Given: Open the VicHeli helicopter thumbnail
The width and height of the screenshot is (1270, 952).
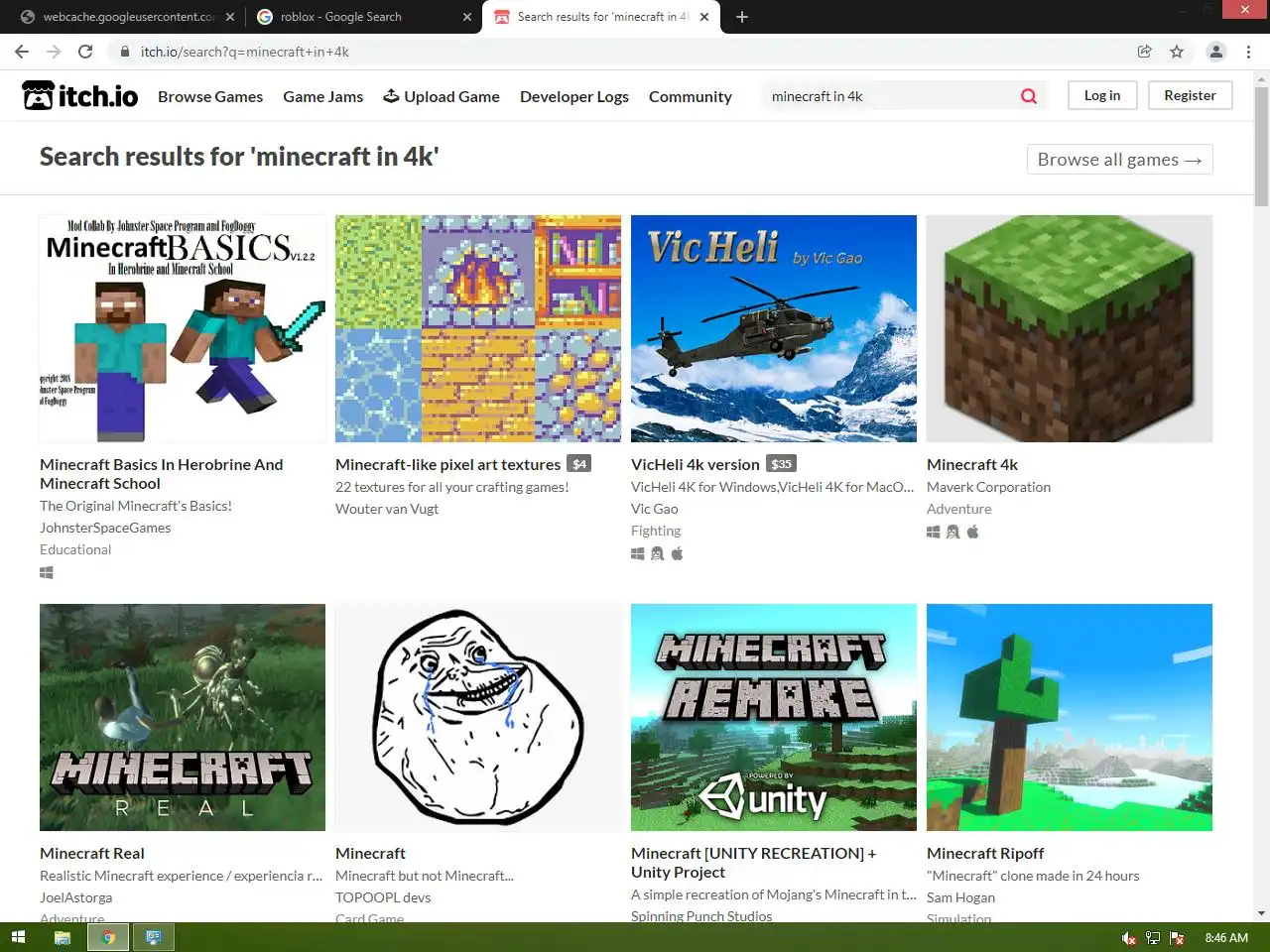Looking at the screenshot, I should point(774,328).
